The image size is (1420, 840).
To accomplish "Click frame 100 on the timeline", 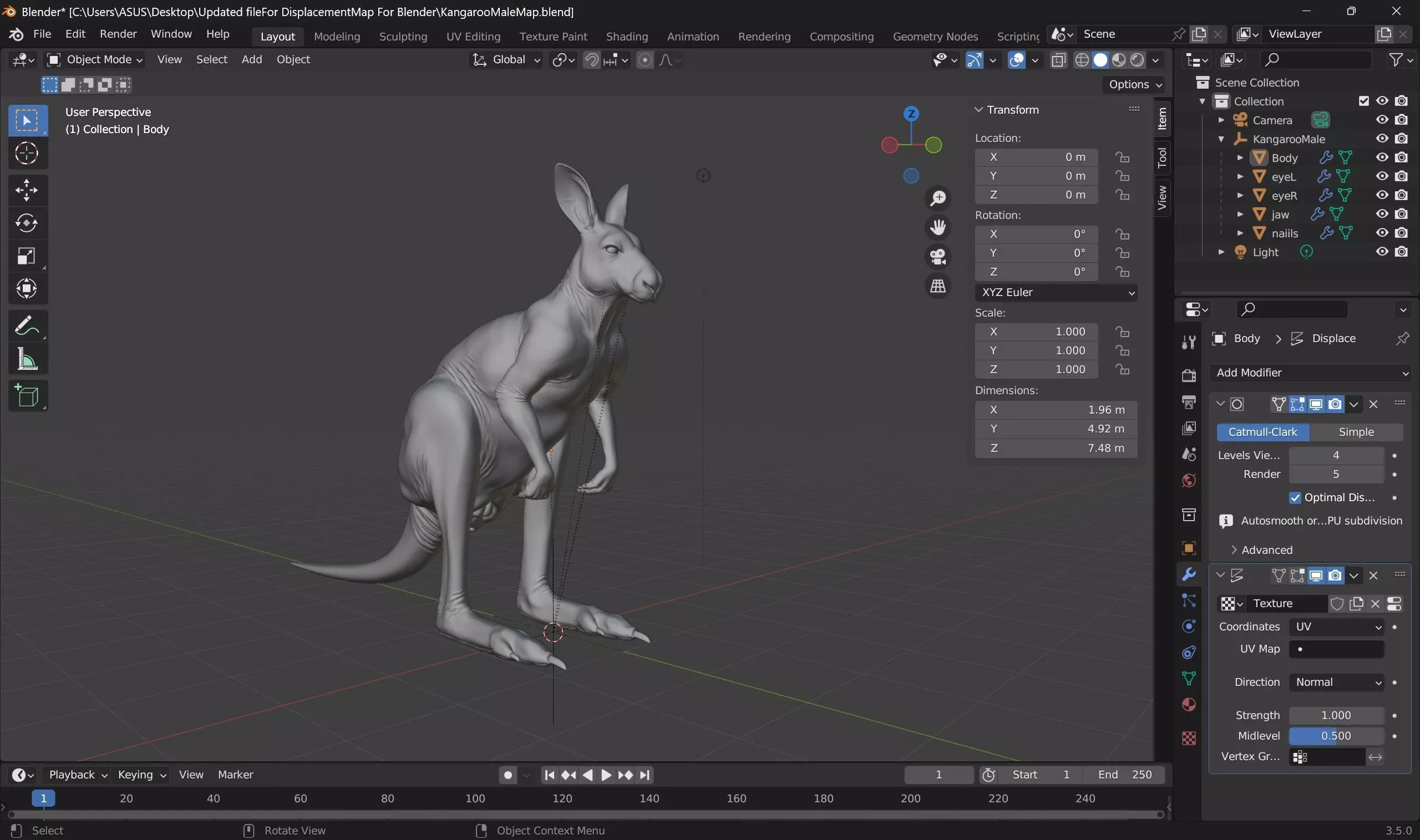I will click(475, 798).
